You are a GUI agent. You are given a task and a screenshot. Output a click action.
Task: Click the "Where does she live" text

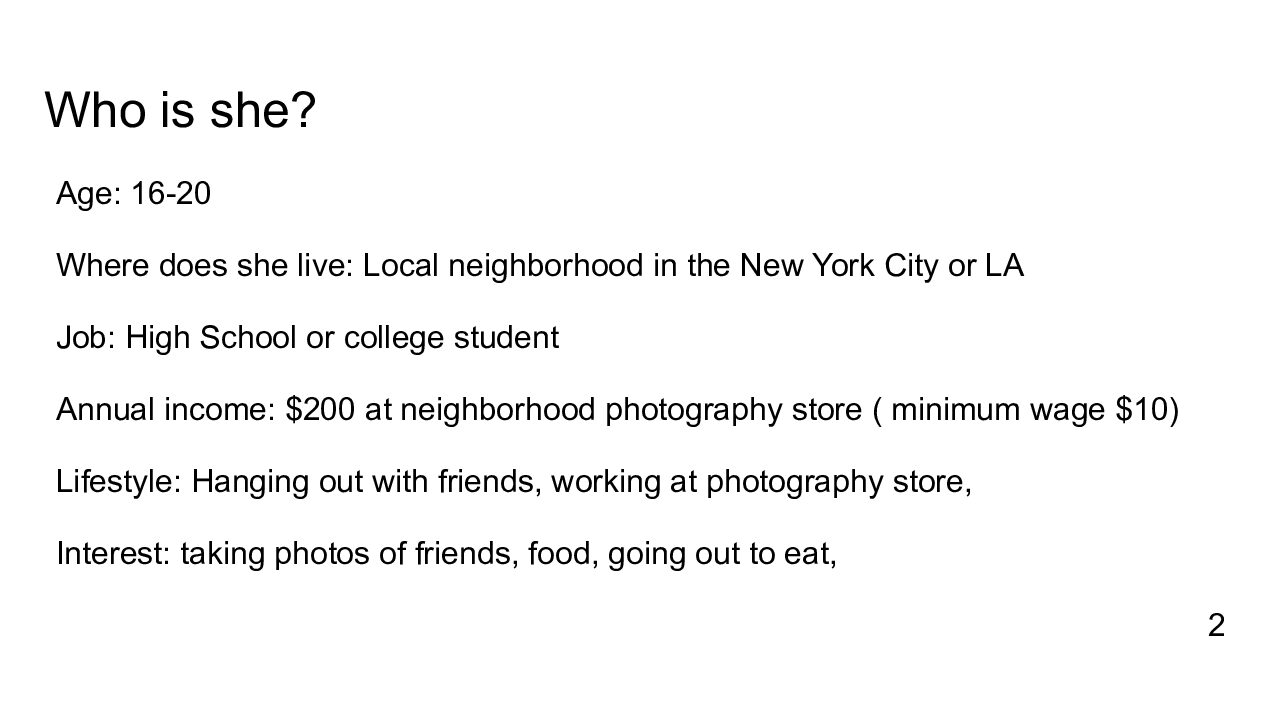205,266
